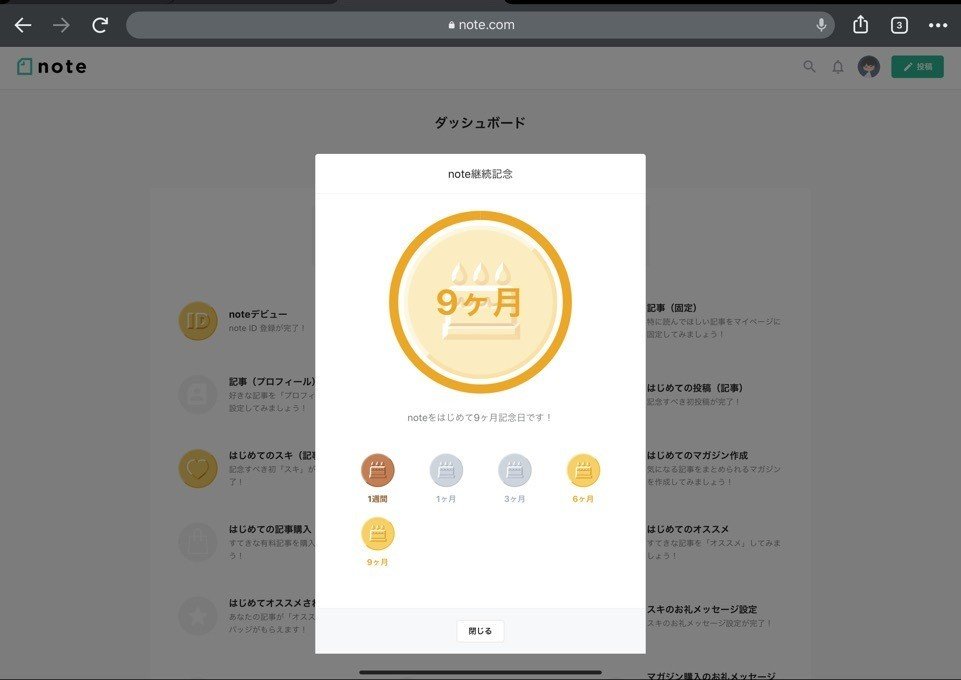Click the note logo
Image resolution: width=961 pixels, height=680 pixels.
(x=51, y=66)
